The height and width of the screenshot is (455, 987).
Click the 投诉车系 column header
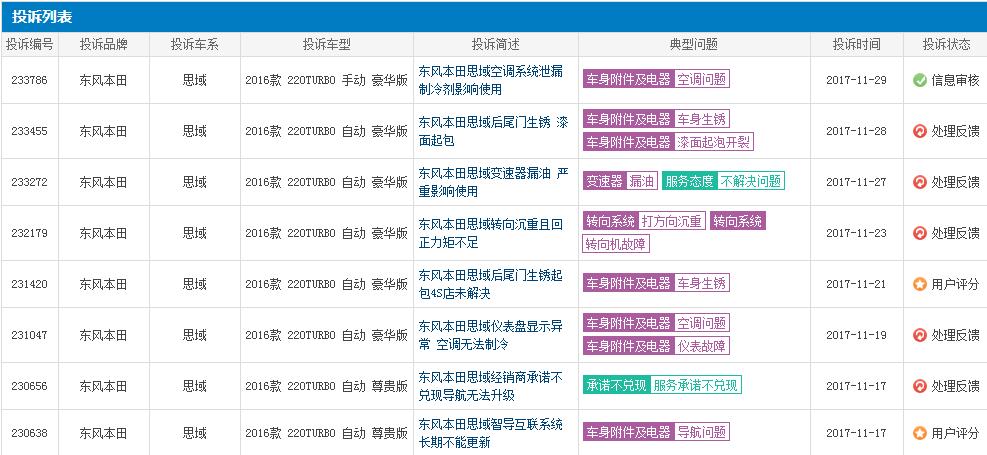pos(195,45)
